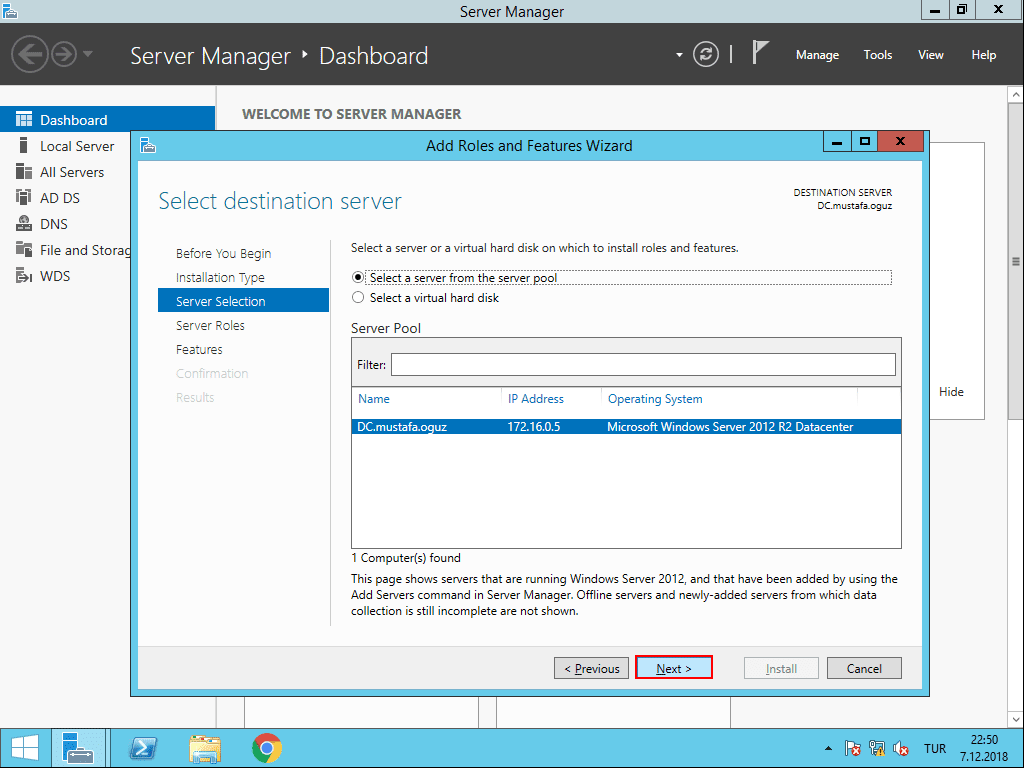Select Dashboard in the sidebar
Image resolution: width=1024 pixels, height=768 pixels.
coord(107,120)
